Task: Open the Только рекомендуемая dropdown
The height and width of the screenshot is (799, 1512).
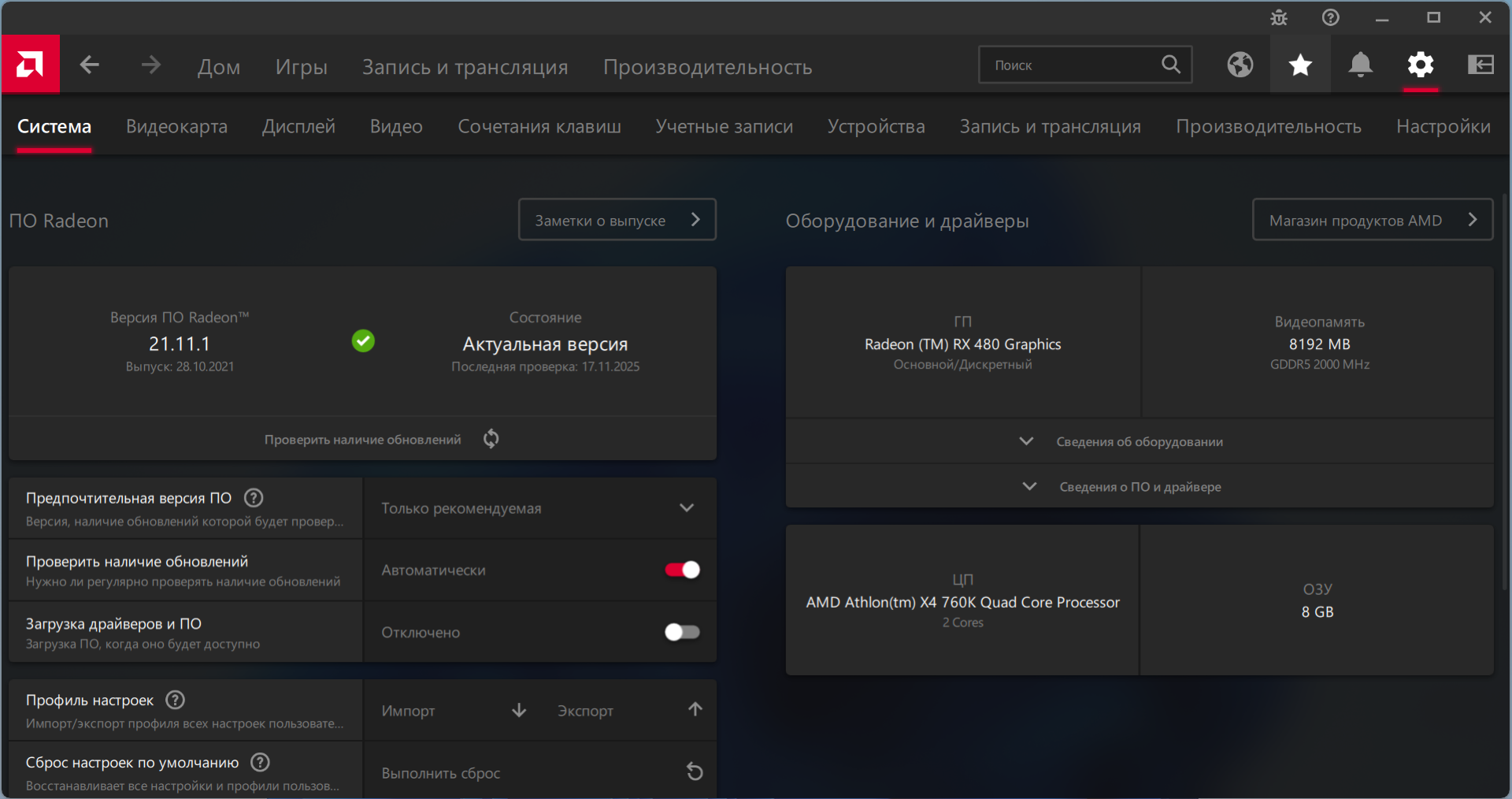Action: 539,508
